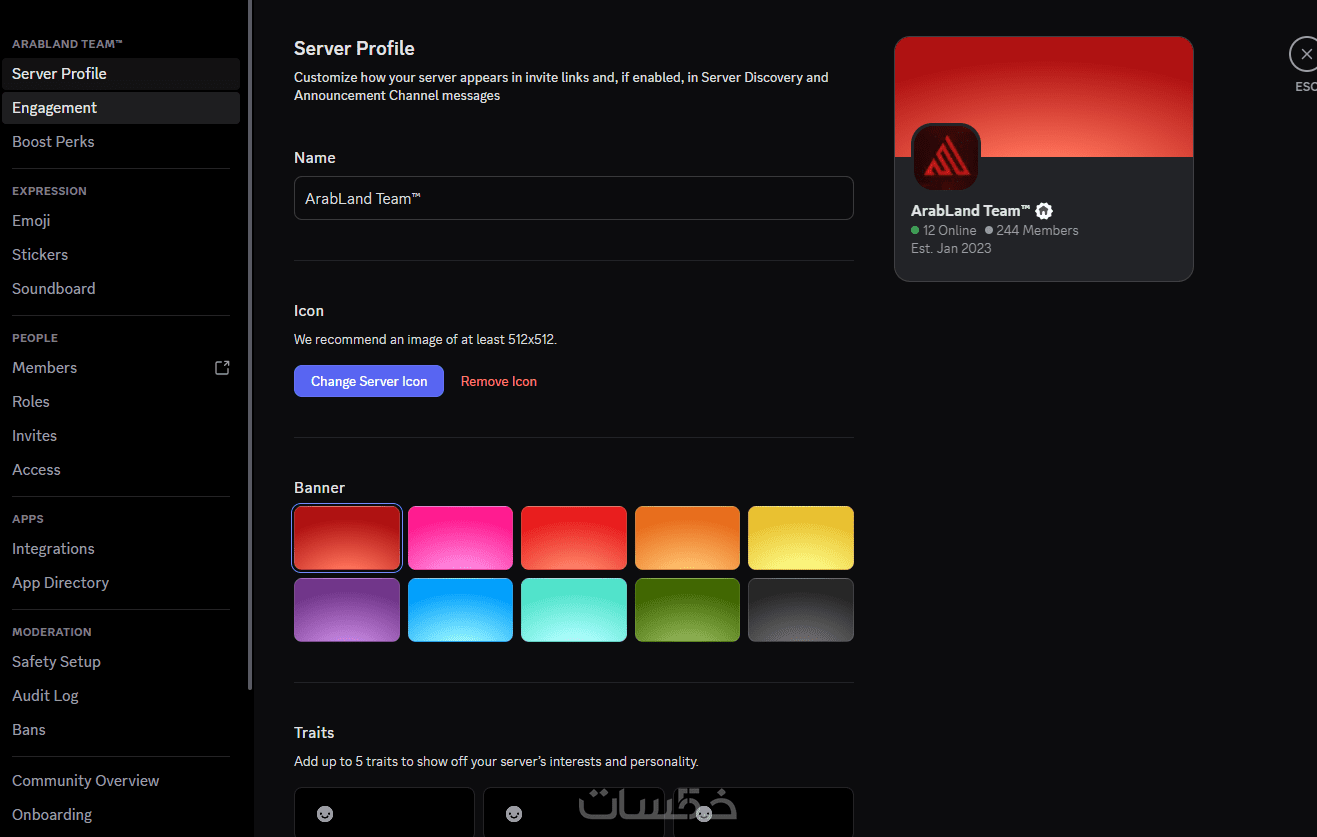Click the "ARABLAND TEAM™" sidebar header
Image resolution: width=1317 pixels, height=837 pixels.
coord(67,44)
